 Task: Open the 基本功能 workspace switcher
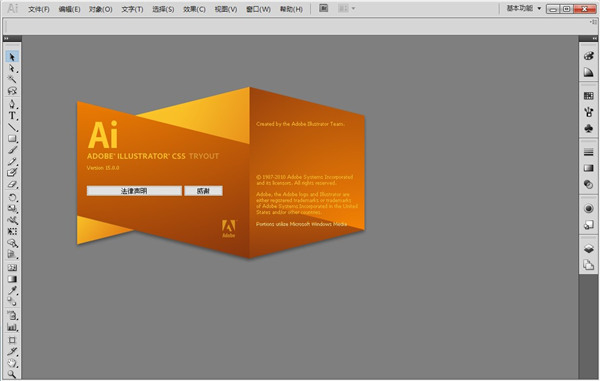[523, 8]
